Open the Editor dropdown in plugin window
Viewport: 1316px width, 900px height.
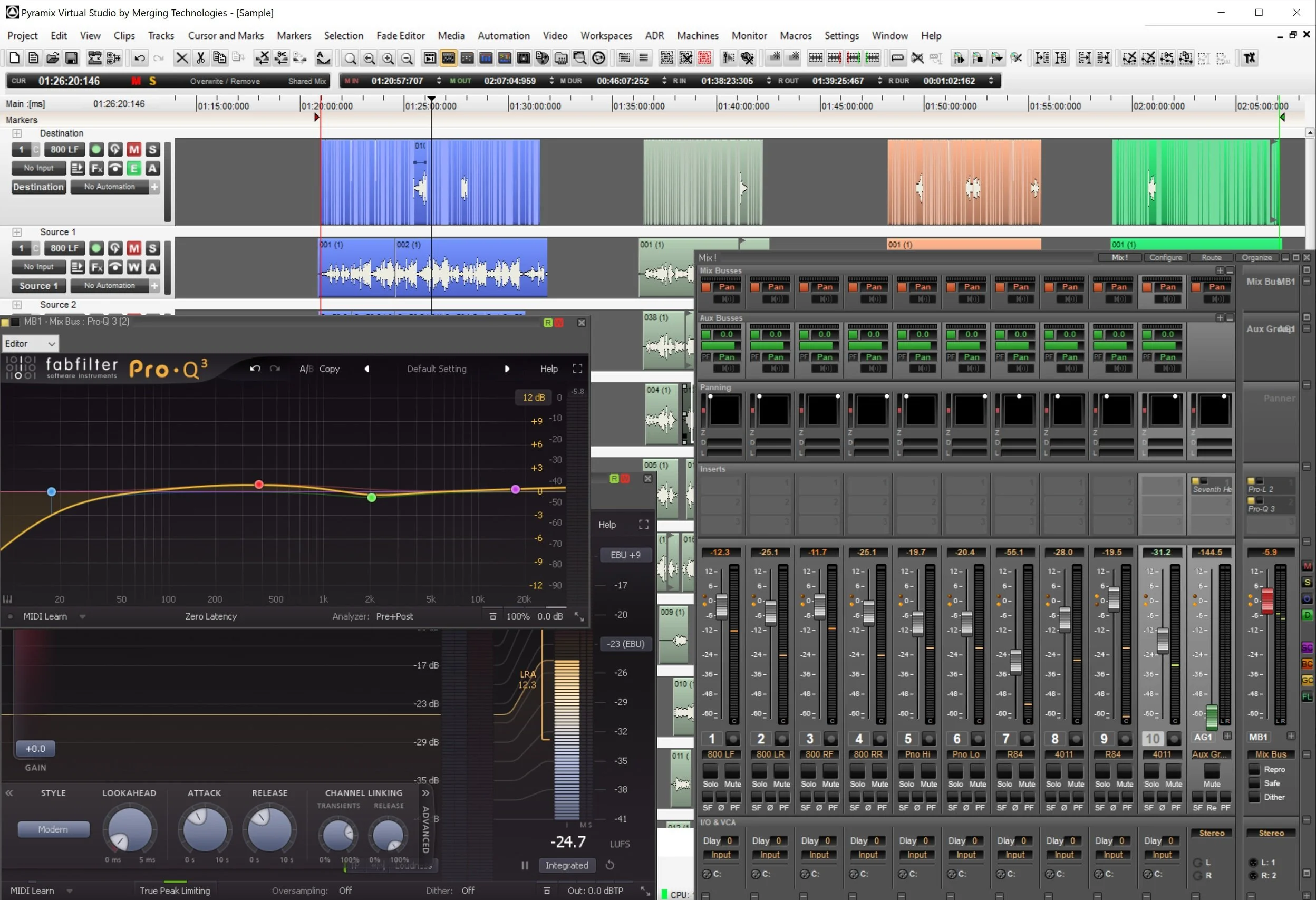31,343
